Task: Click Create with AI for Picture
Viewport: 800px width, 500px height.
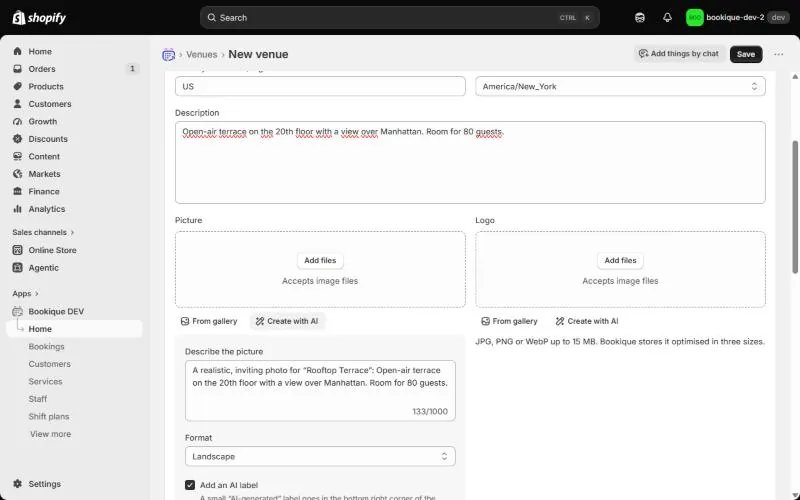Action: click(x=287, y=321)
